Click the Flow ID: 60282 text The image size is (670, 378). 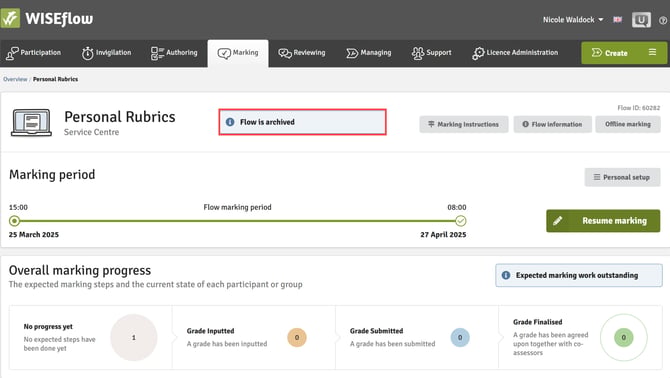[x=638, y=108]
